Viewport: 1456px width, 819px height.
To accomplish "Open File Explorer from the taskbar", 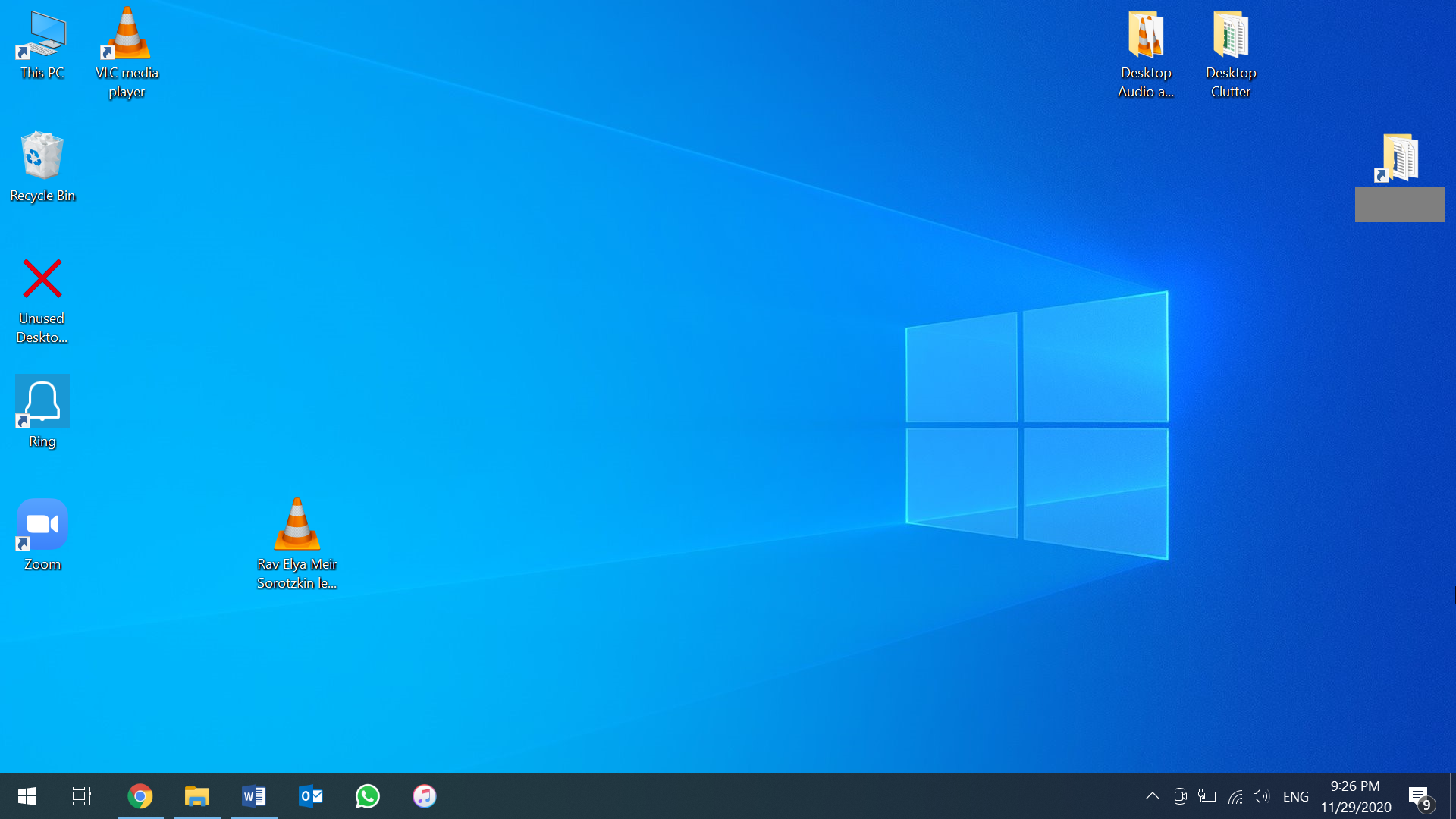I will tap(197, 796).
